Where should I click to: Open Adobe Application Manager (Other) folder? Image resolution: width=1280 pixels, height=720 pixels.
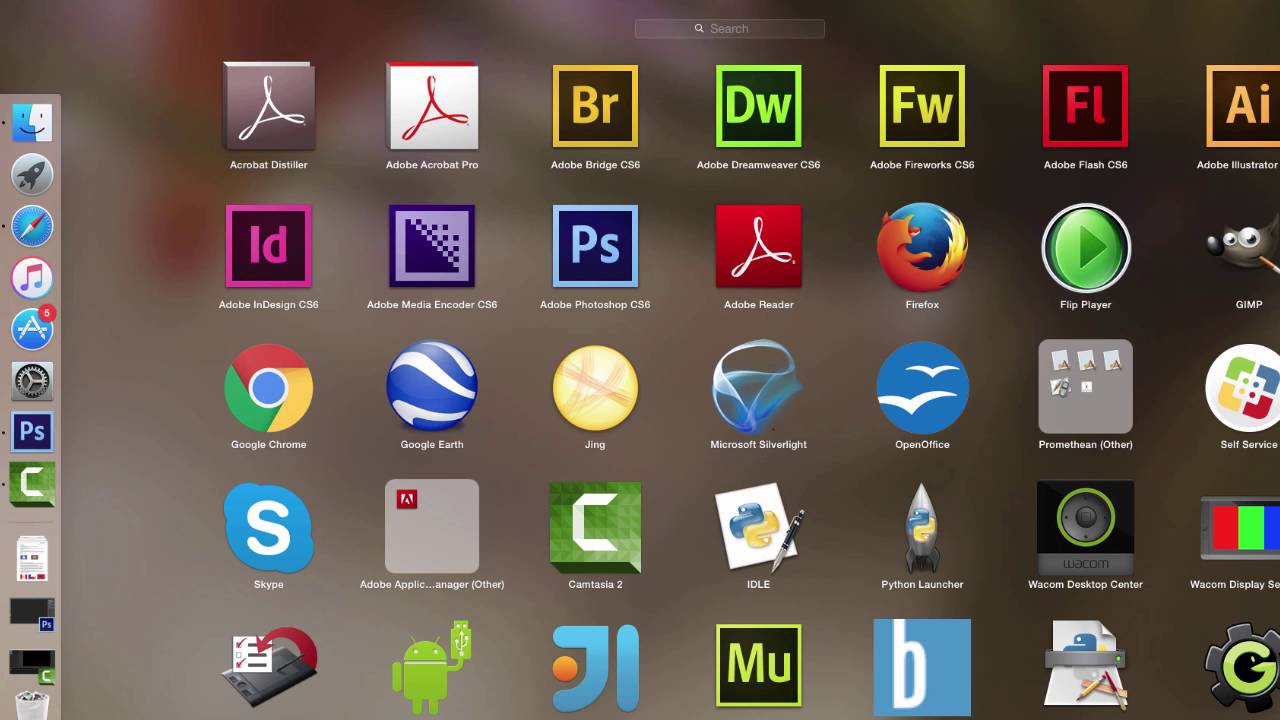(432, 526)
